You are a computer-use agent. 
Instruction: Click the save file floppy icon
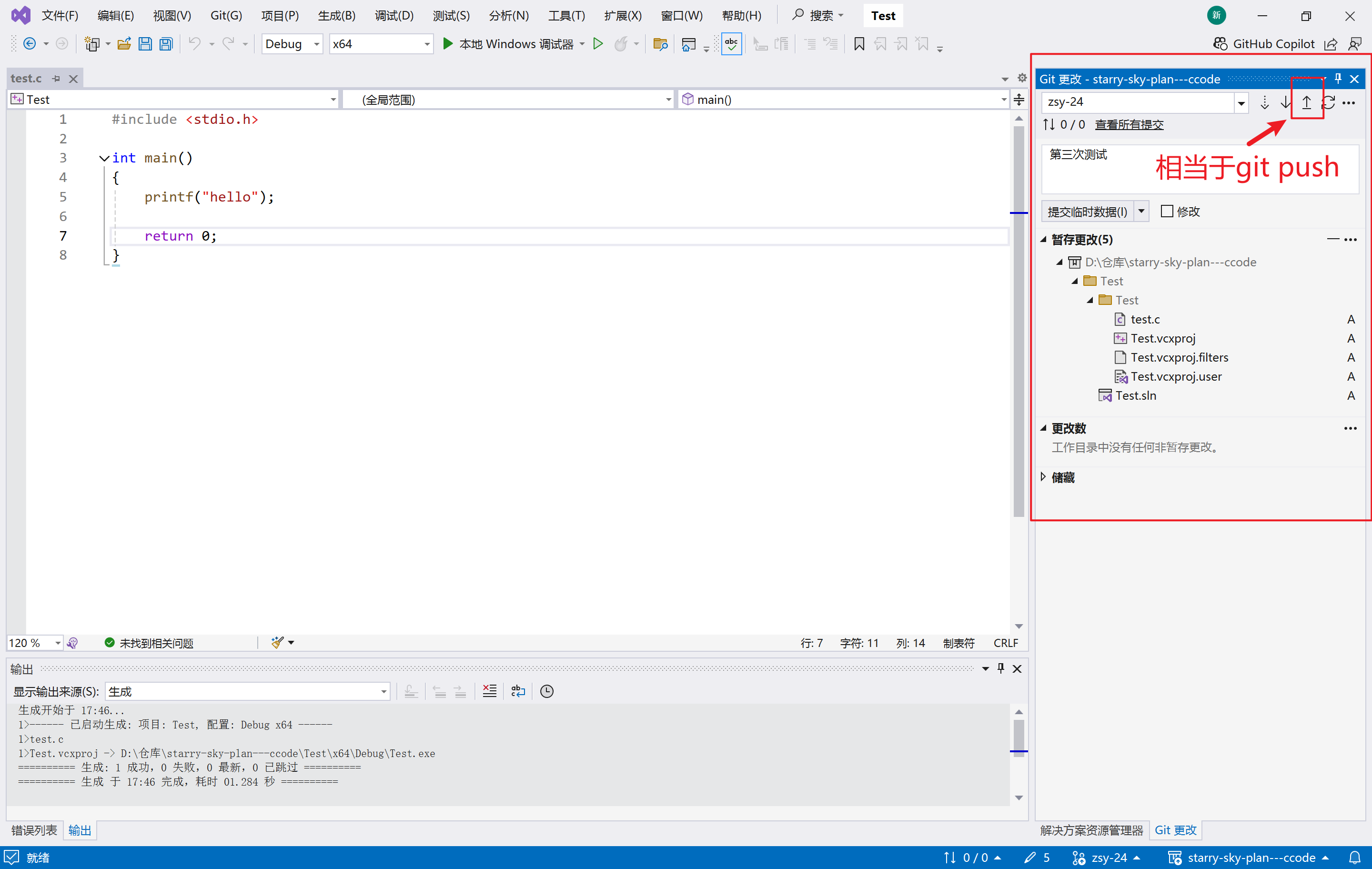145,44
